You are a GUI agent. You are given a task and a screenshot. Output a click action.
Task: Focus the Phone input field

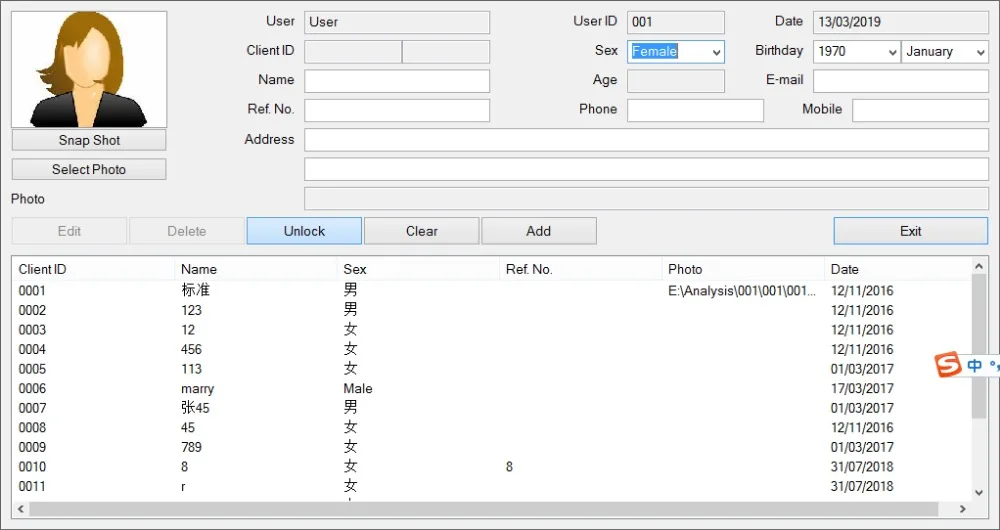(x=695, y=110)
